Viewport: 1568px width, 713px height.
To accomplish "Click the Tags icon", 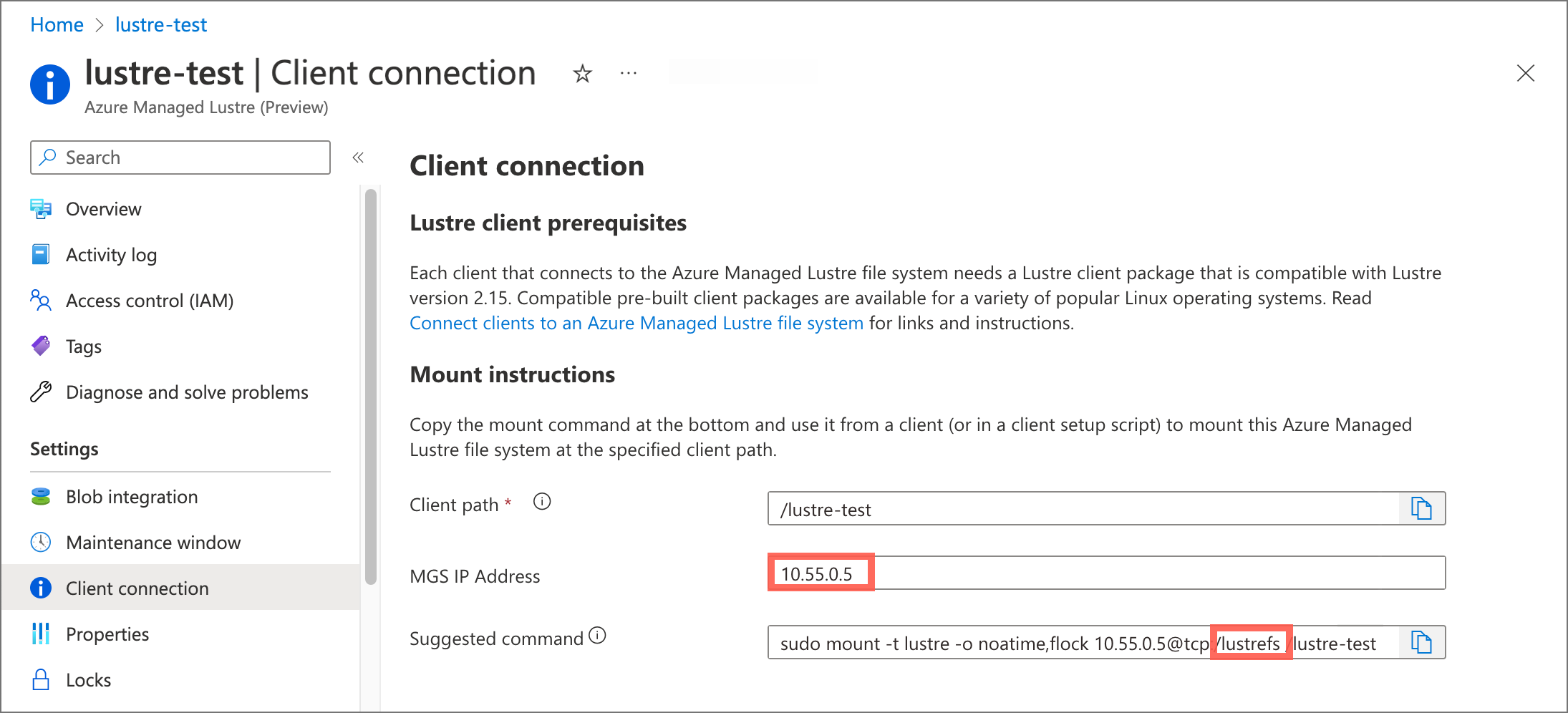I will 41,346.
